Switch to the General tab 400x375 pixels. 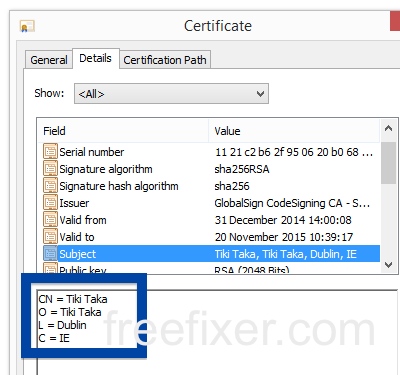click(49, 60)
